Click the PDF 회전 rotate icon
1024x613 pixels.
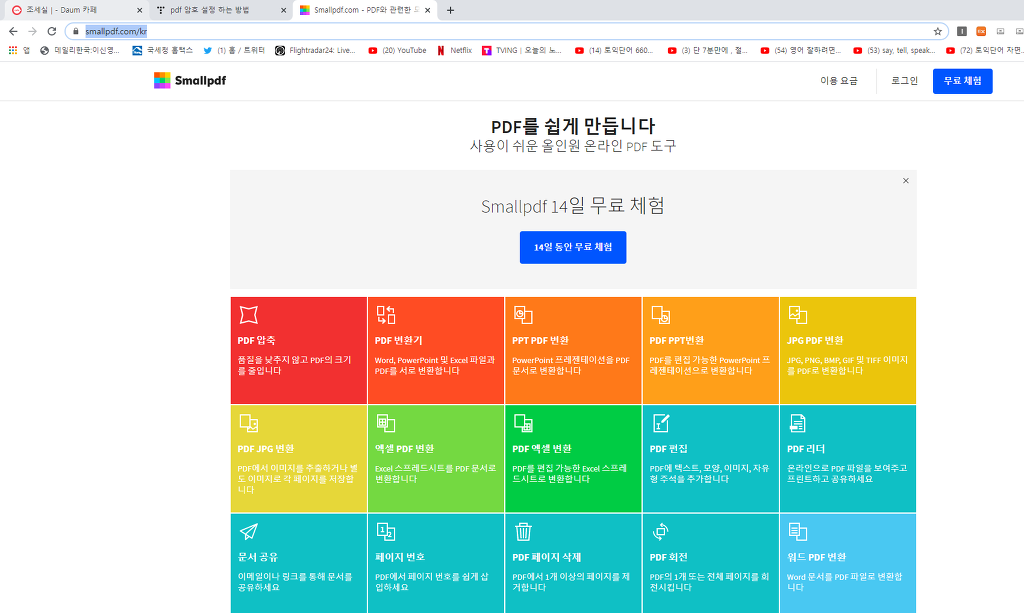660,531
